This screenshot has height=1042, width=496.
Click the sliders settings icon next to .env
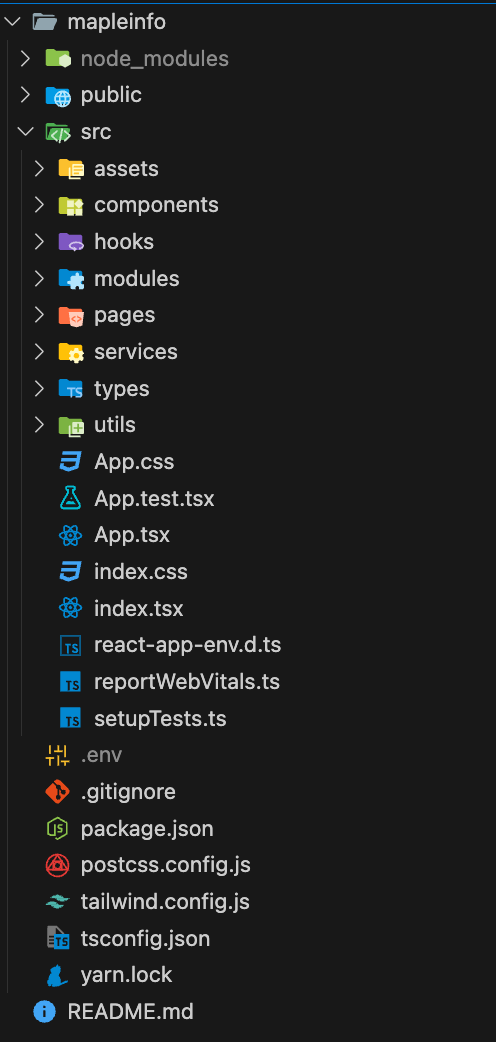tap(57, 756)
